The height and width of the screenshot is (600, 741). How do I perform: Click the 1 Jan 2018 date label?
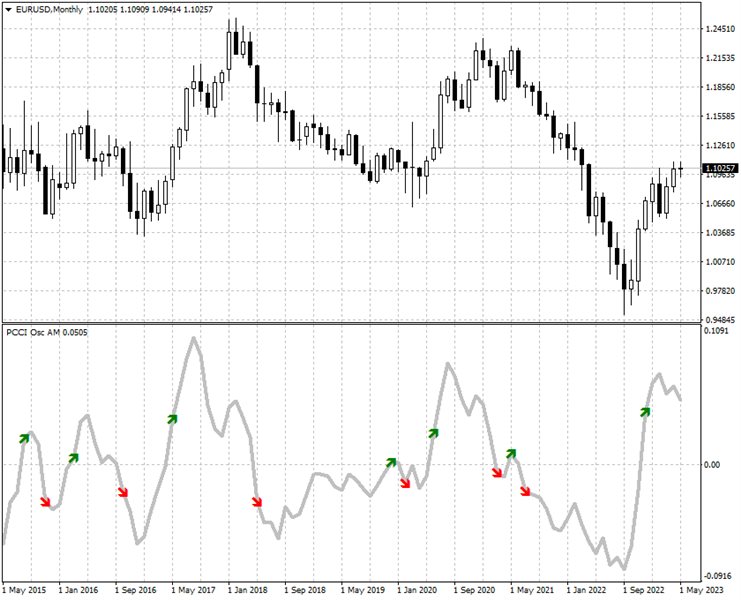click(248, 590)
